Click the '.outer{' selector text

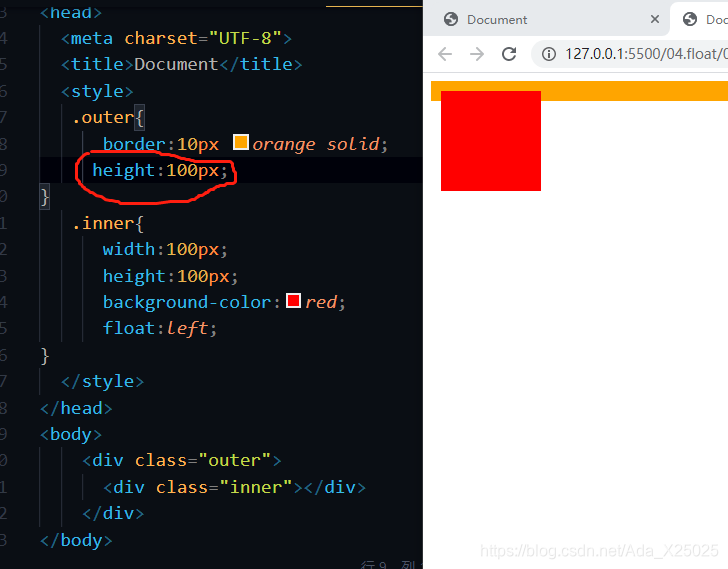108,117
